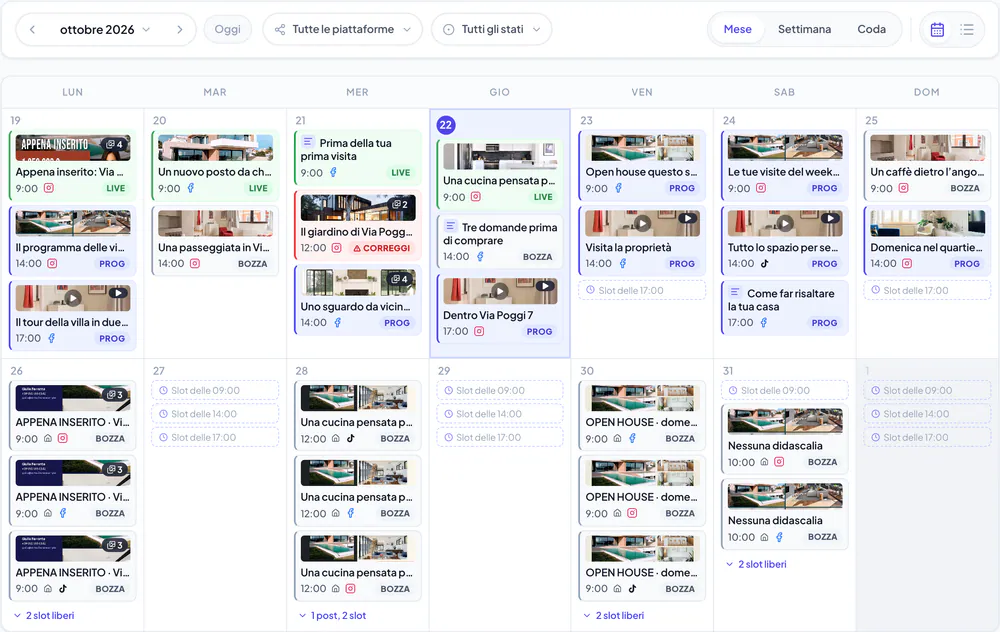Jump to today with Oggi button

[x=228, y=29]
